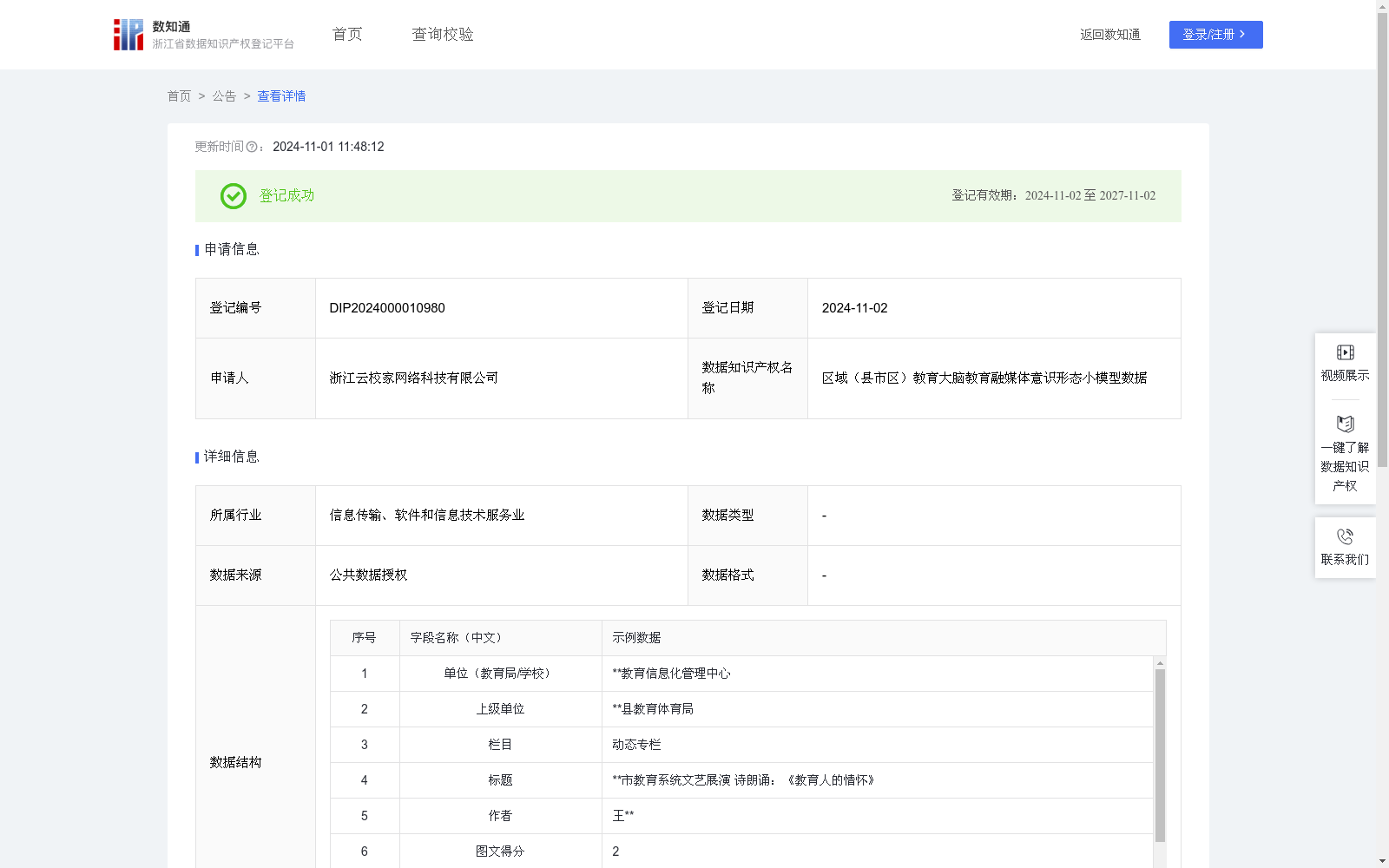Click the help icon beside 更新时间
The image size is (1389, 868).
point(252,147)
